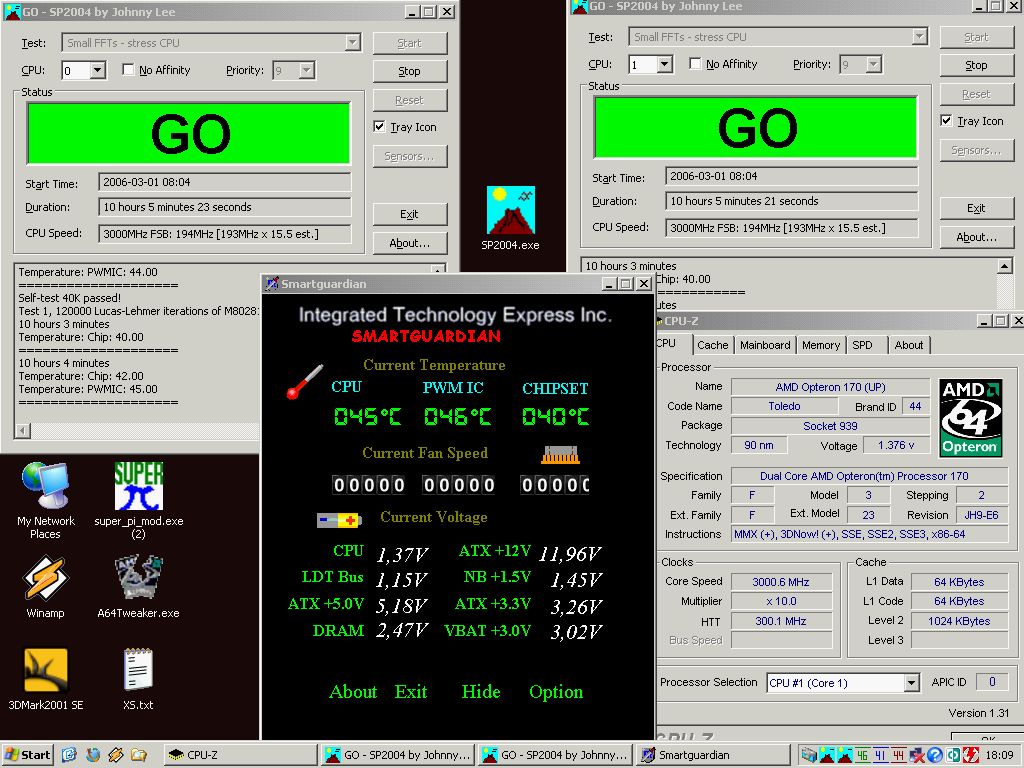This screenshot has height=768, width=1024.
Task: Click the green 46 temperature tray icon
Action: [x=863, y=755]
